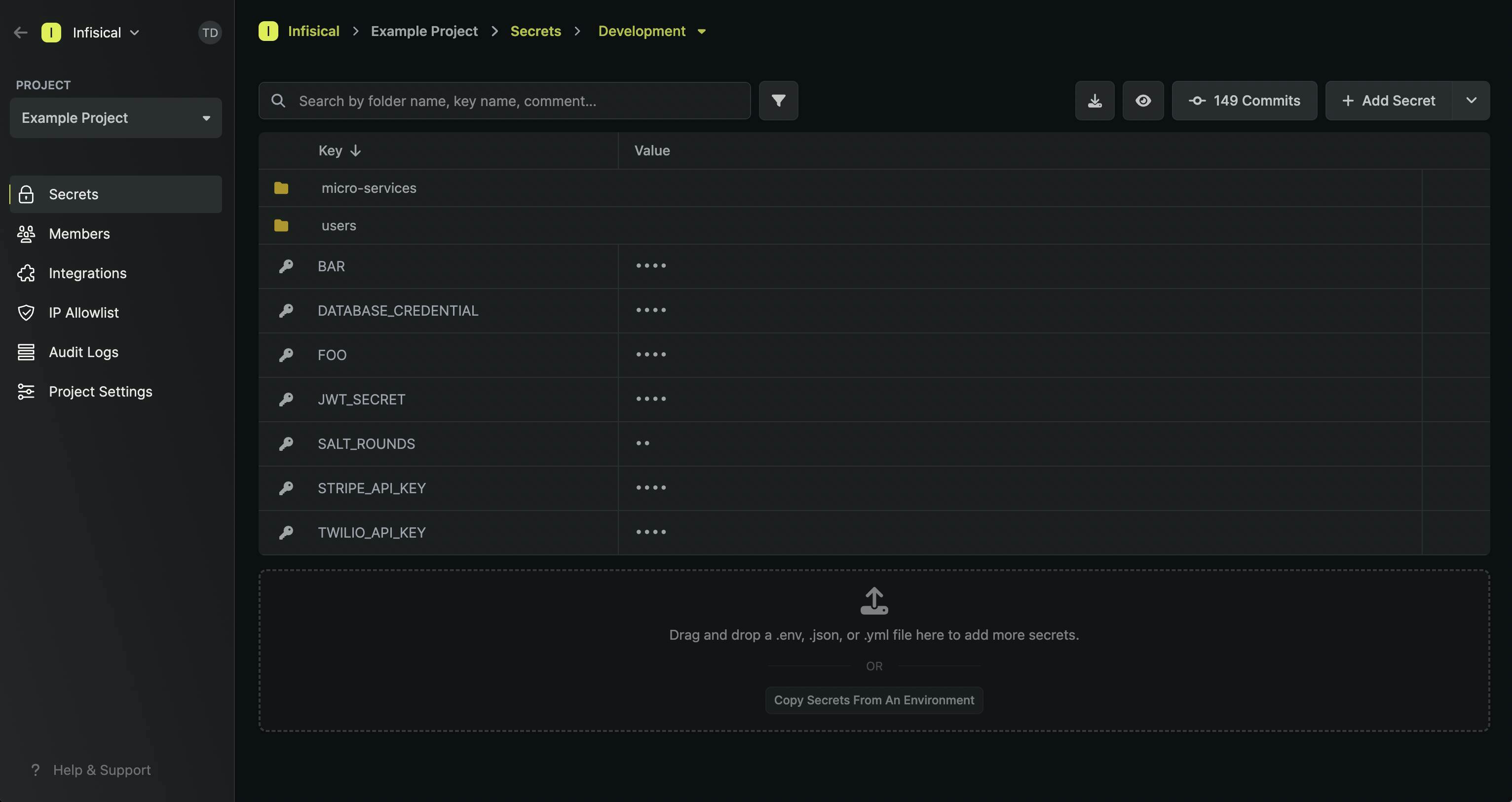Image resolution: width=1512 pixels, height=802 pixels.
Task: Click the 149 Commits button
Action: [1245, 101]
